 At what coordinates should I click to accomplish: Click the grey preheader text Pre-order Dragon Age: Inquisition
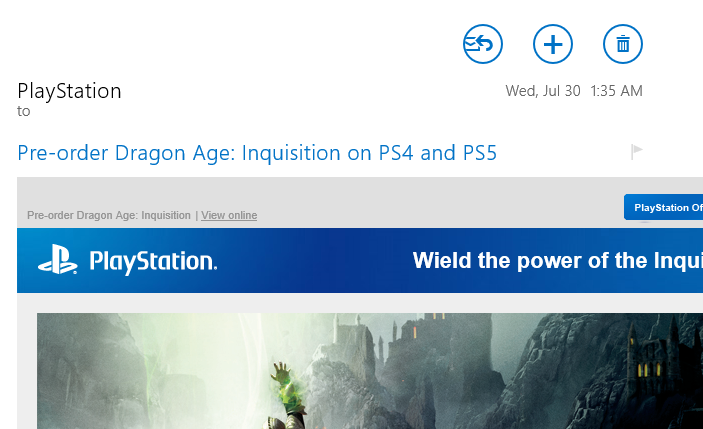point(109,215)
